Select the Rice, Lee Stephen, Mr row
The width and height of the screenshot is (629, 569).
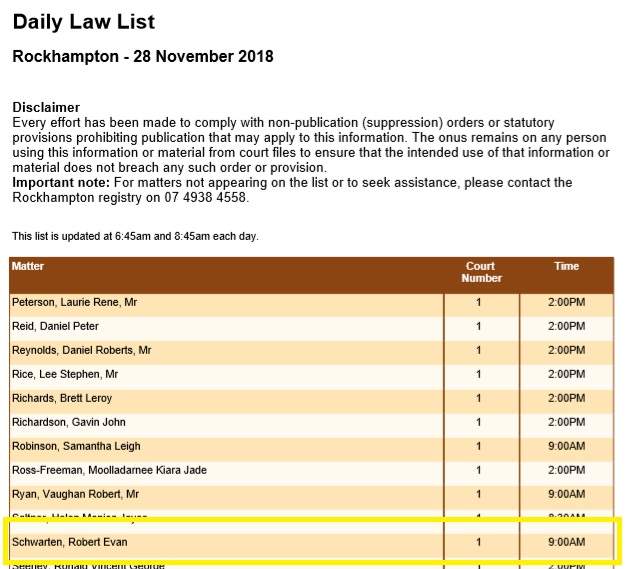point(311,377)
